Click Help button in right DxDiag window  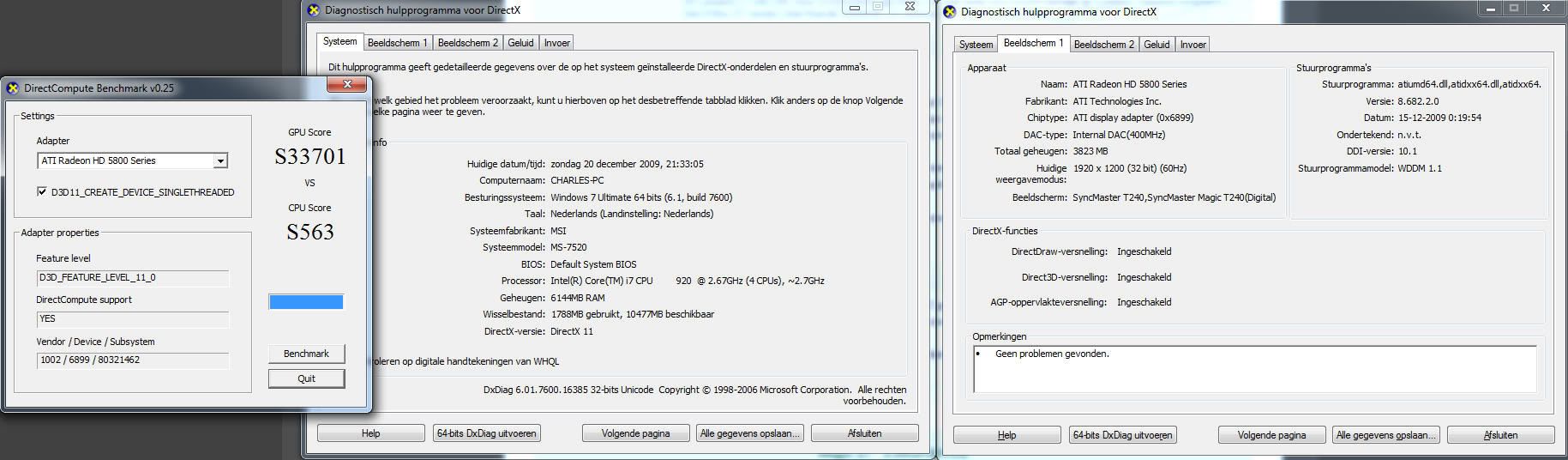coord(1006,435)
